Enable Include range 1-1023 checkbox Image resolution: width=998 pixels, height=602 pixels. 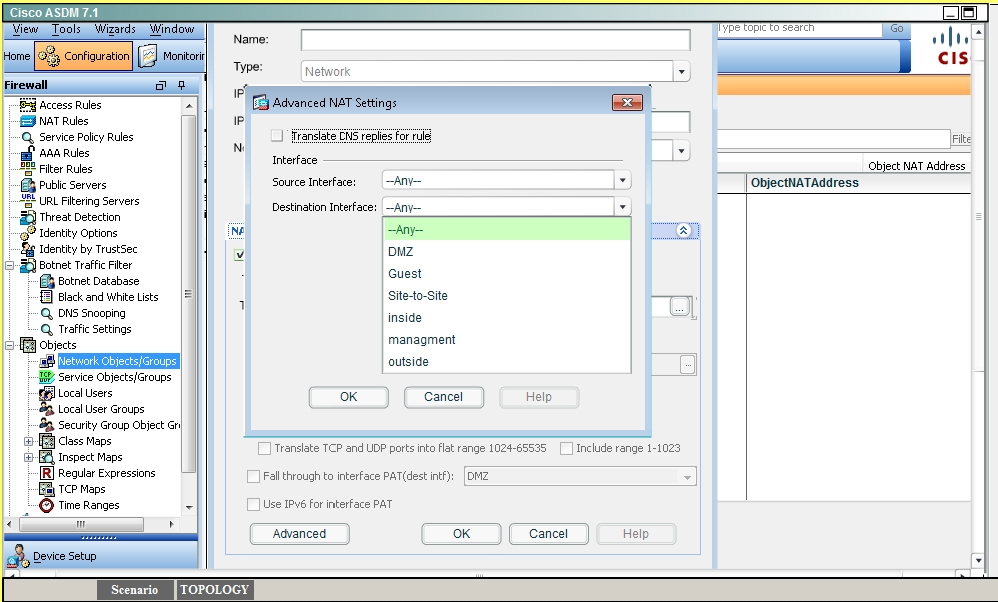coord(566,448)
